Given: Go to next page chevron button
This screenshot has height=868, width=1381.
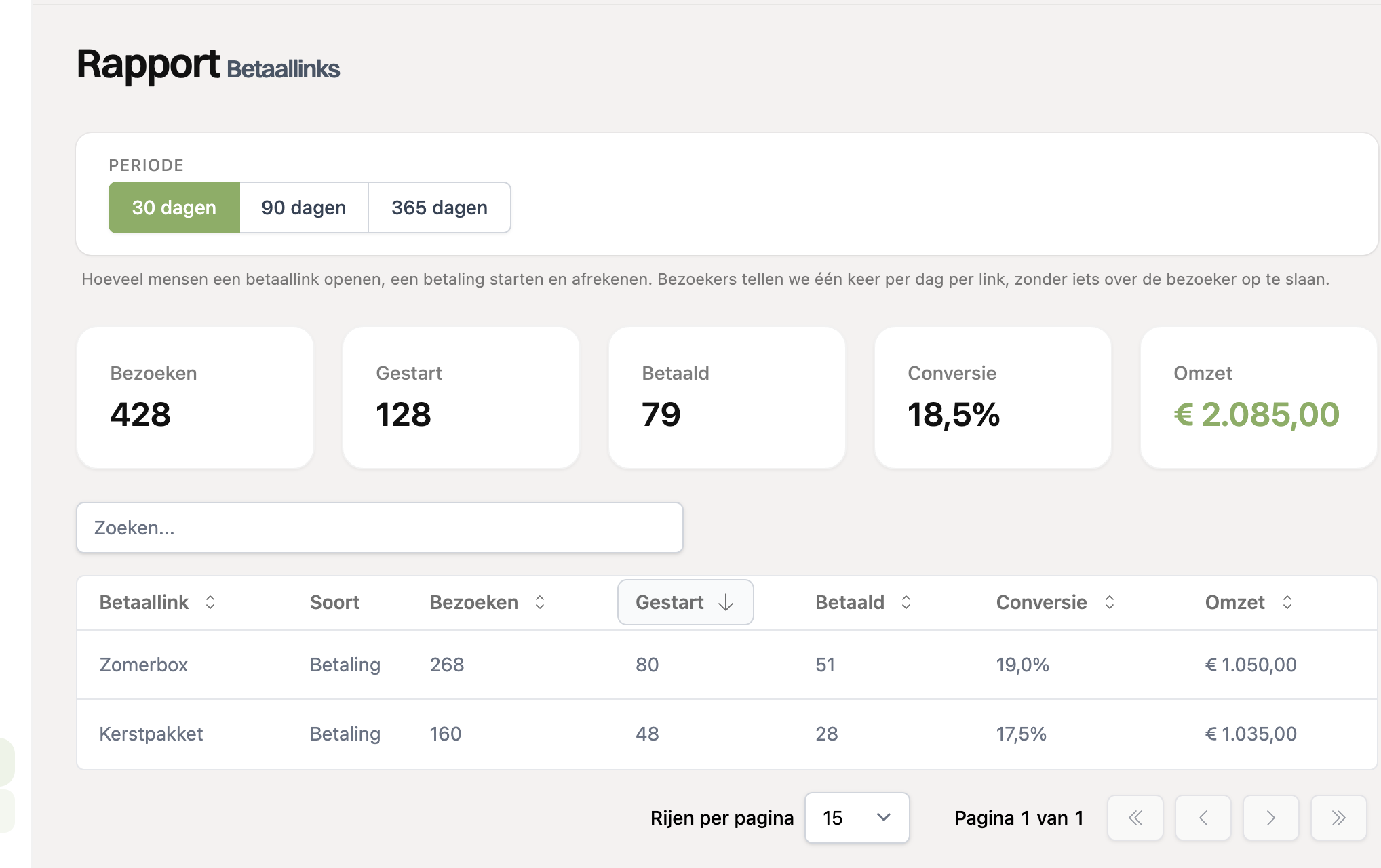Looking at the screenshot, I should [1271, 818].
